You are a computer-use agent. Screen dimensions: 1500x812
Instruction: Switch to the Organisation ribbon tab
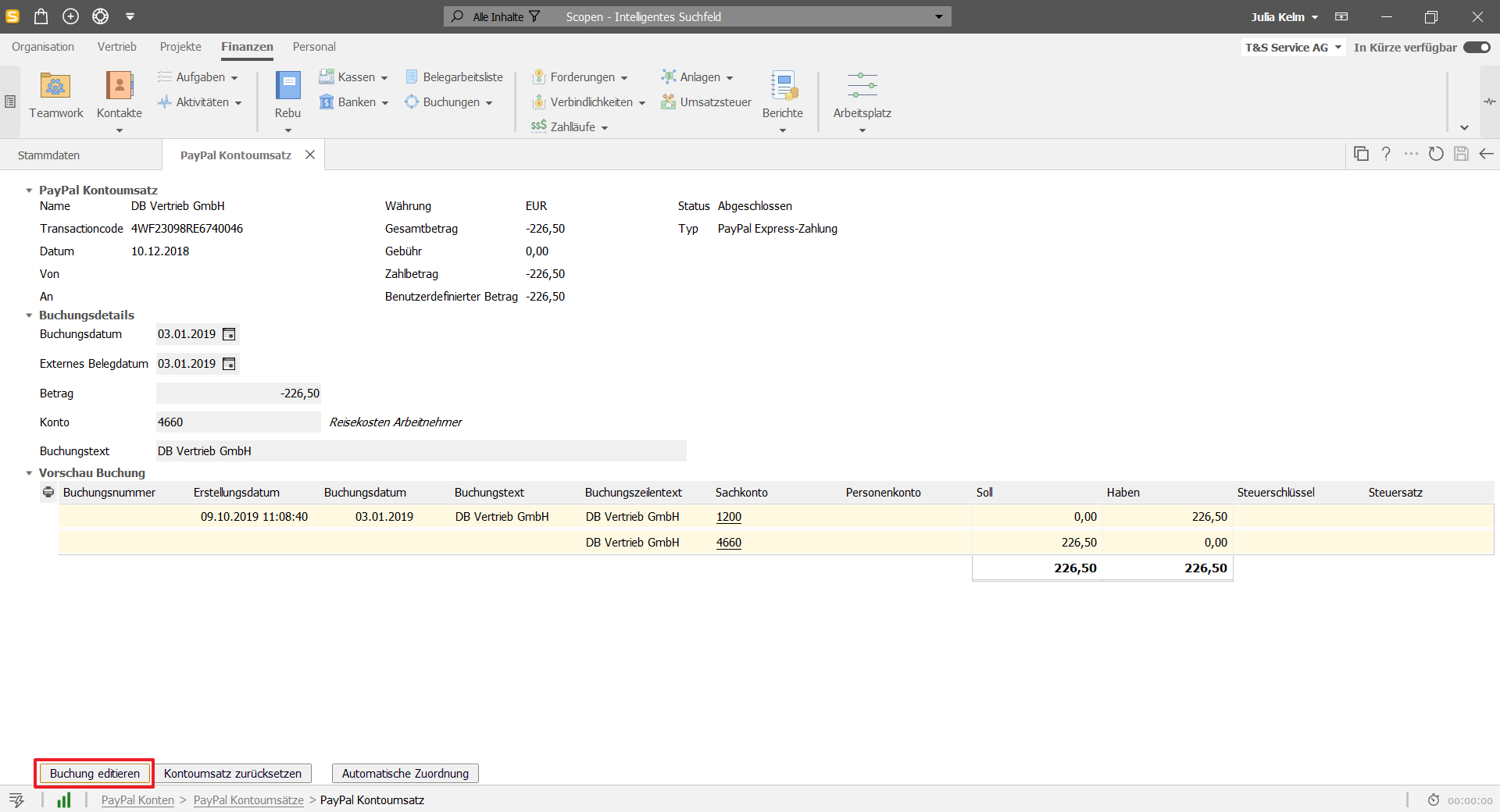click(43, 47)
